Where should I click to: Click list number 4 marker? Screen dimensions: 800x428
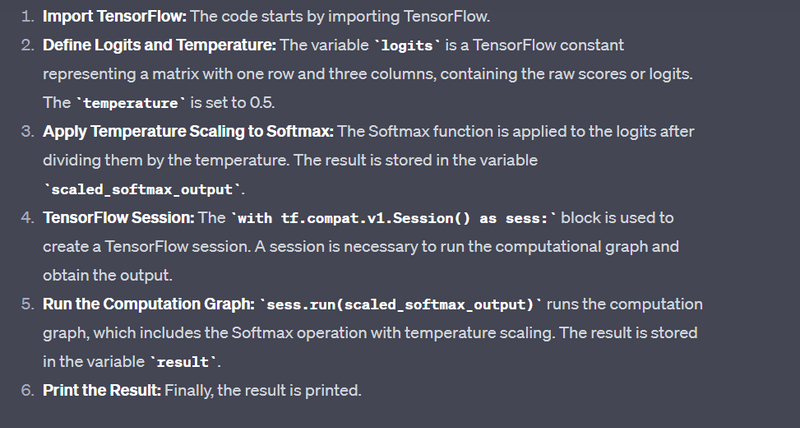pyautogui.click(x=27, y=217)
